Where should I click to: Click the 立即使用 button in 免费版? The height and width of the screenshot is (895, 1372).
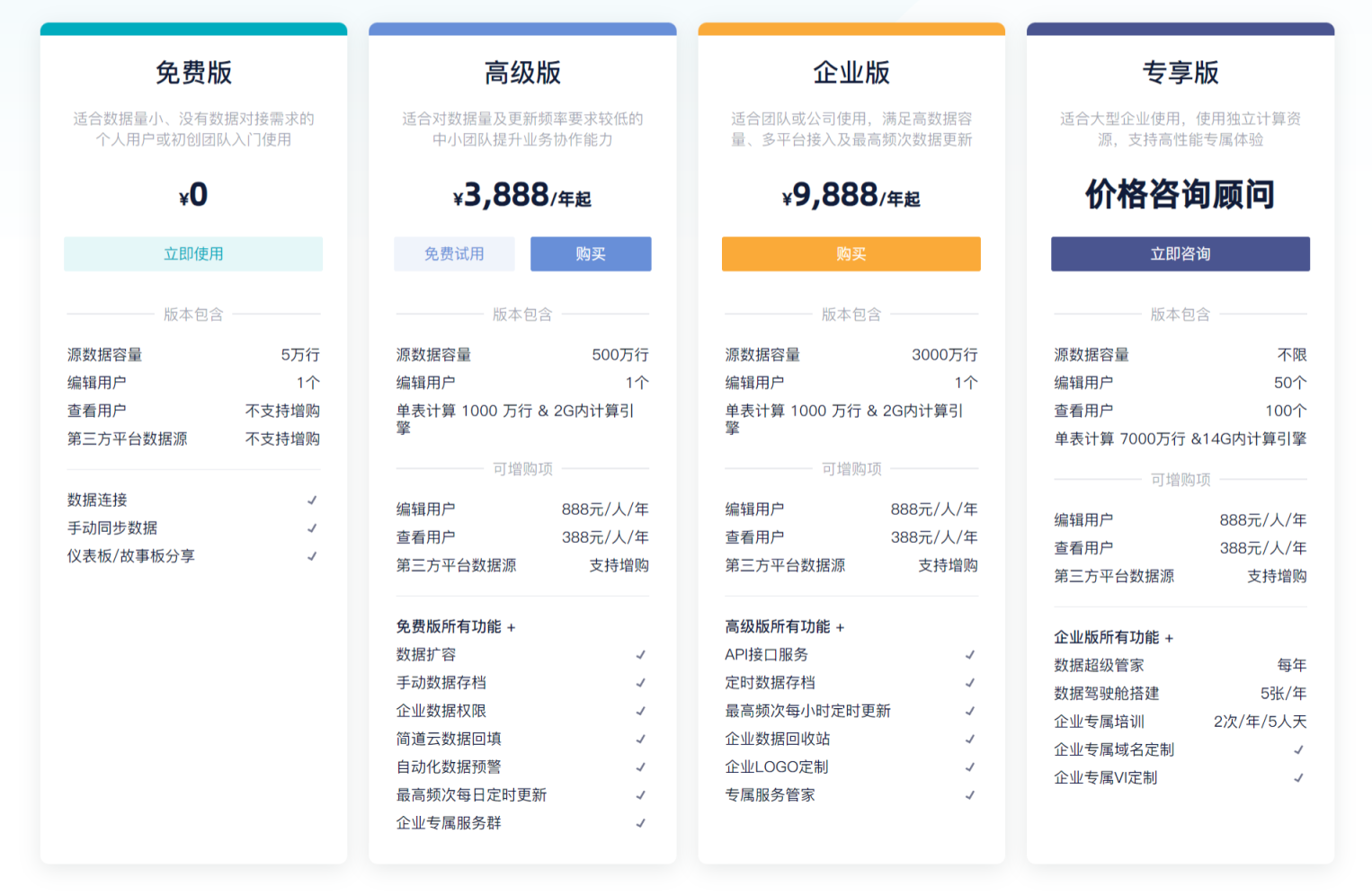(193, 254)
